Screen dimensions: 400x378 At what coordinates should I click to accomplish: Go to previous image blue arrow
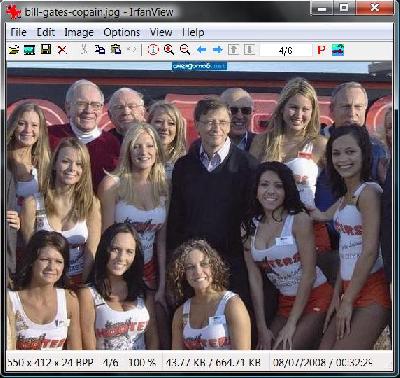pos(201,50)
